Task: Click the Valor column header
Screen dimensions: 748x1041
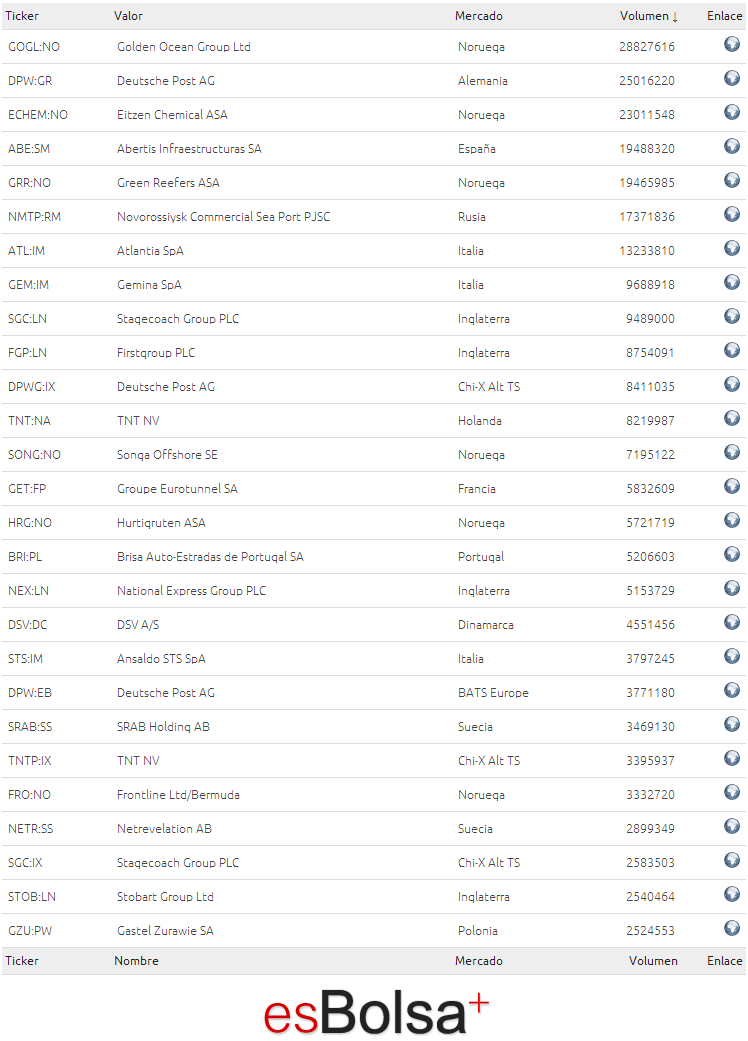Action: point(128,16)
